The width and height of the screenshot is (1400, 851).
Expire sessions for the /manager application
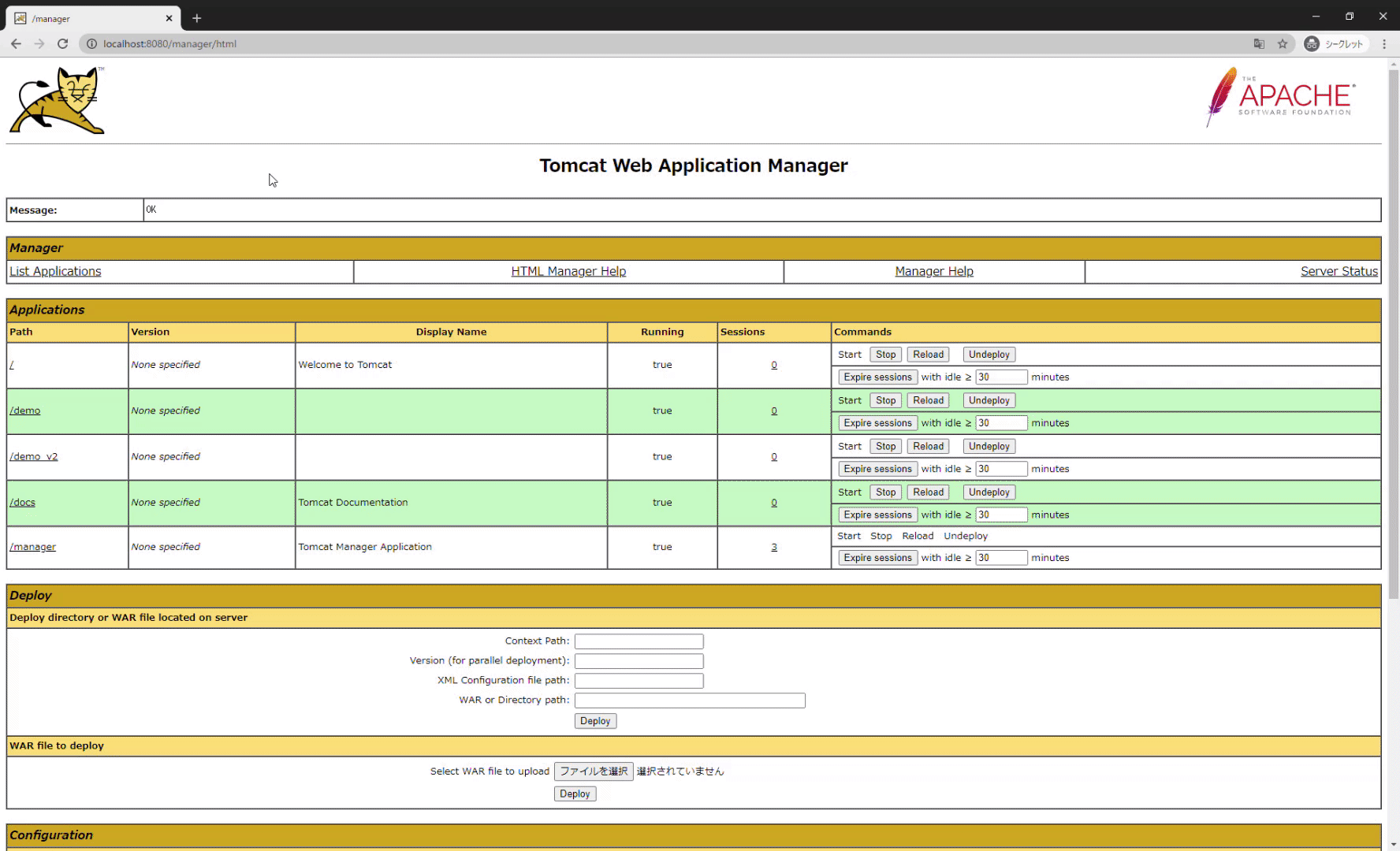[x=877, y=558]
